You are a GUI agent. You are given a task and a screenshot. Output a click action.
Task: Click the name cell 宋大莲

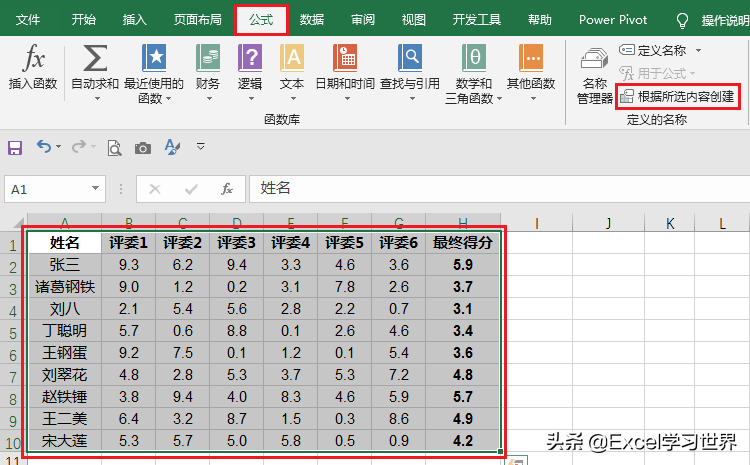coord(65,441)
